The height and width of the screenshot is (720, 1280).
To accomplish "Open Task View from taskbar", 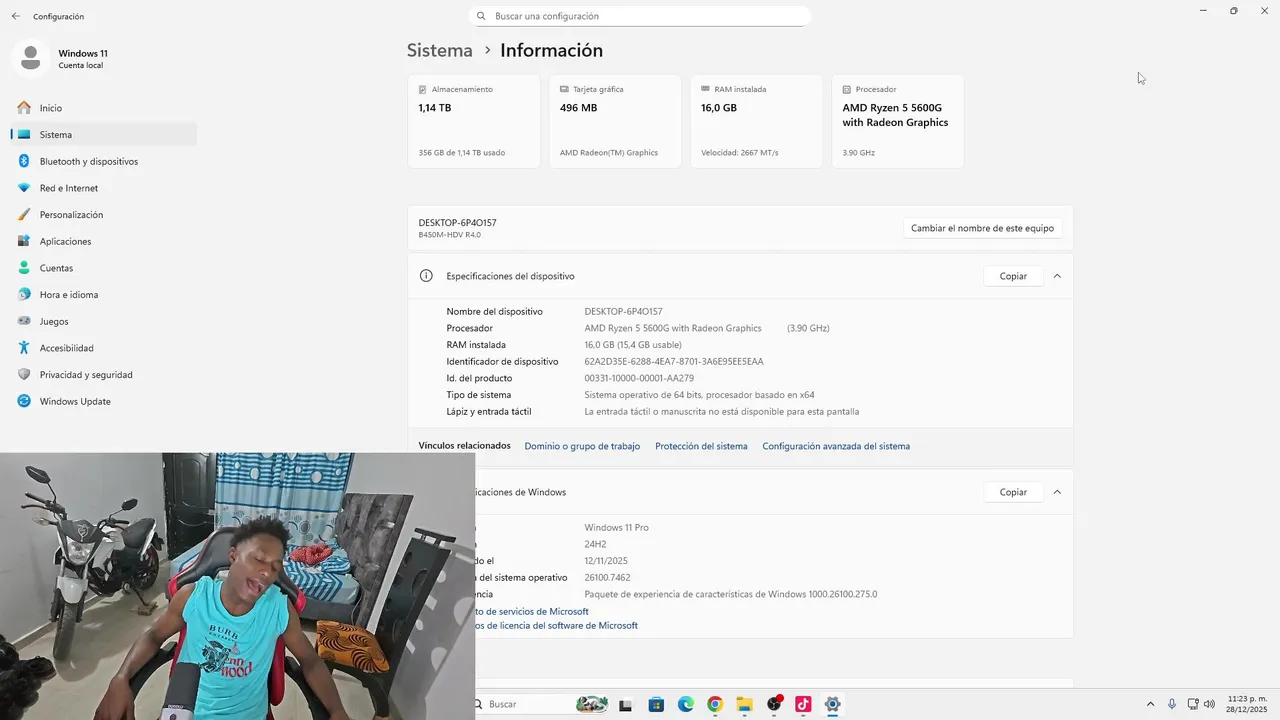I will pyautogui.click(x=625, y=705).
